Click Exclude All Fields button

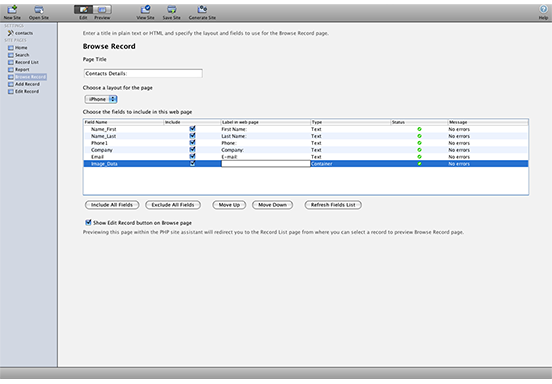coord(173,205)
